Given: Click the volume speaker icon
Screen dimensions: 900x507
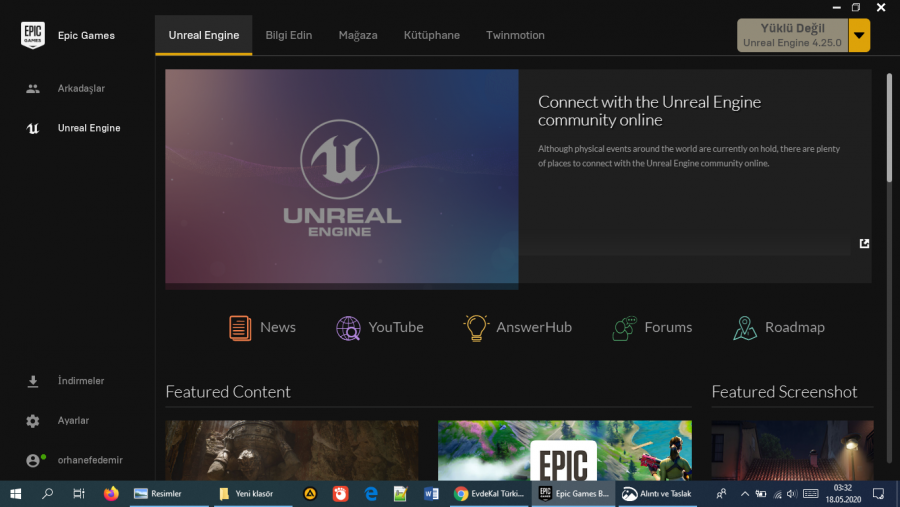Looking at the screenshot, I should [x=792, y=494].
